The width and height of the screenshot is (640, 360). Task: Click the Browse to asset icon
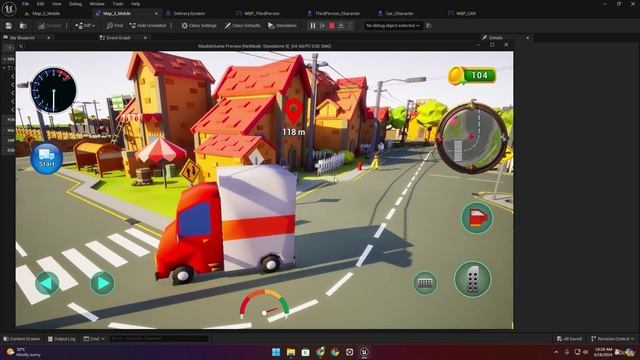coord(23,26)
